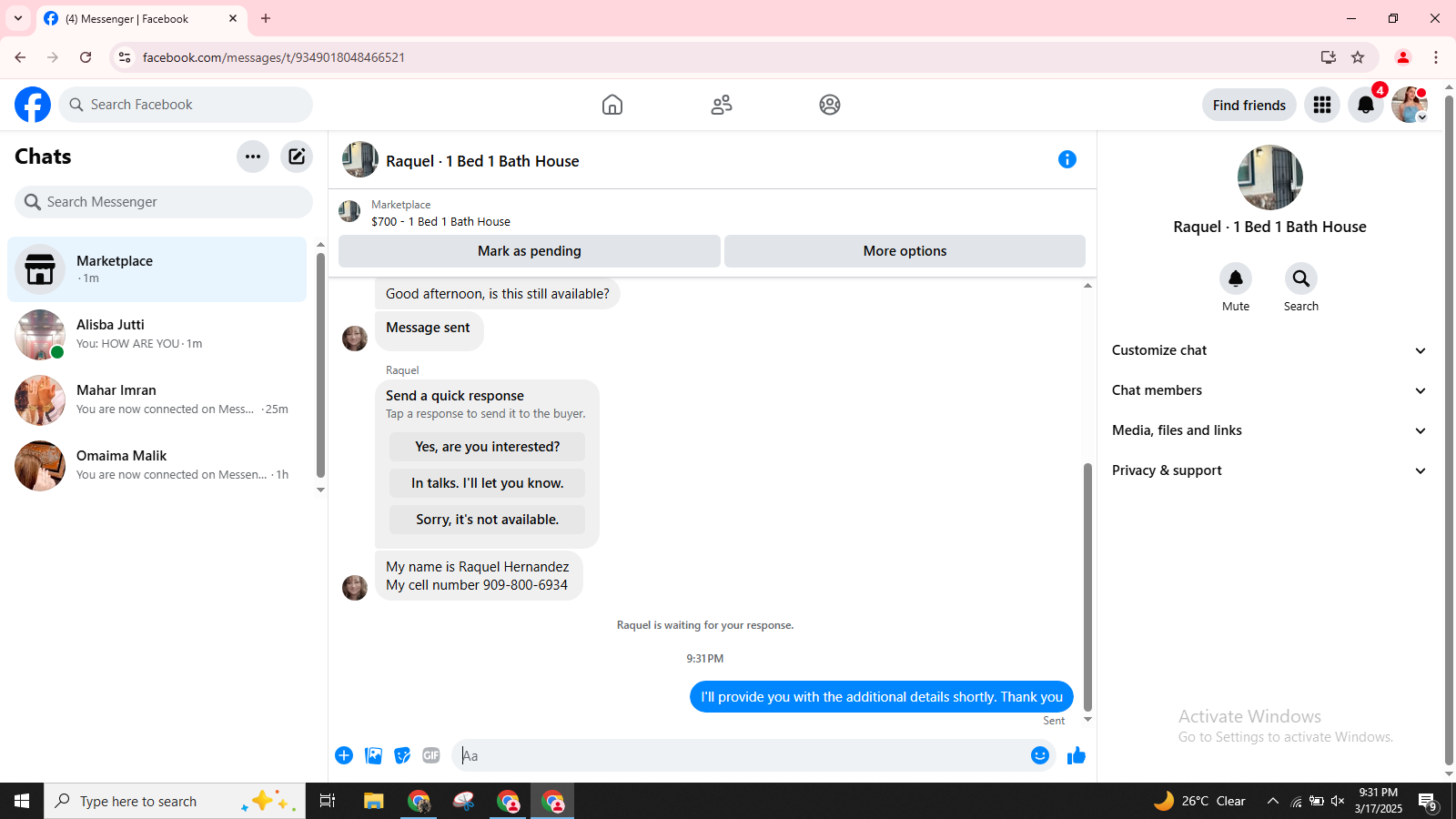Click the conversation message scrollbar
Viewport: 1456px width, 819px height.
click(x=1087, y=587)
